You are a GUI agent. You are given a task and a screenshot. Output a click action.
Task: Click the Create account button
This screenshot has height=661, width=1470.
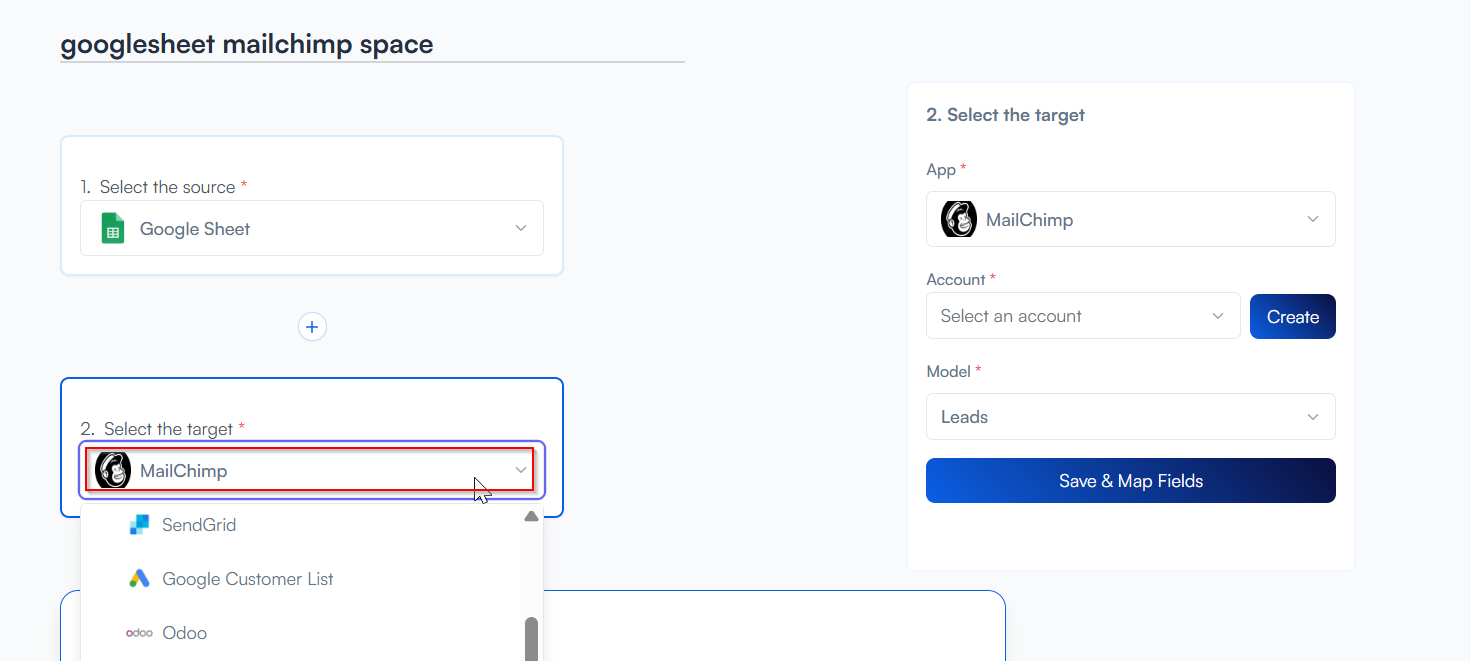click(1292, 317)
